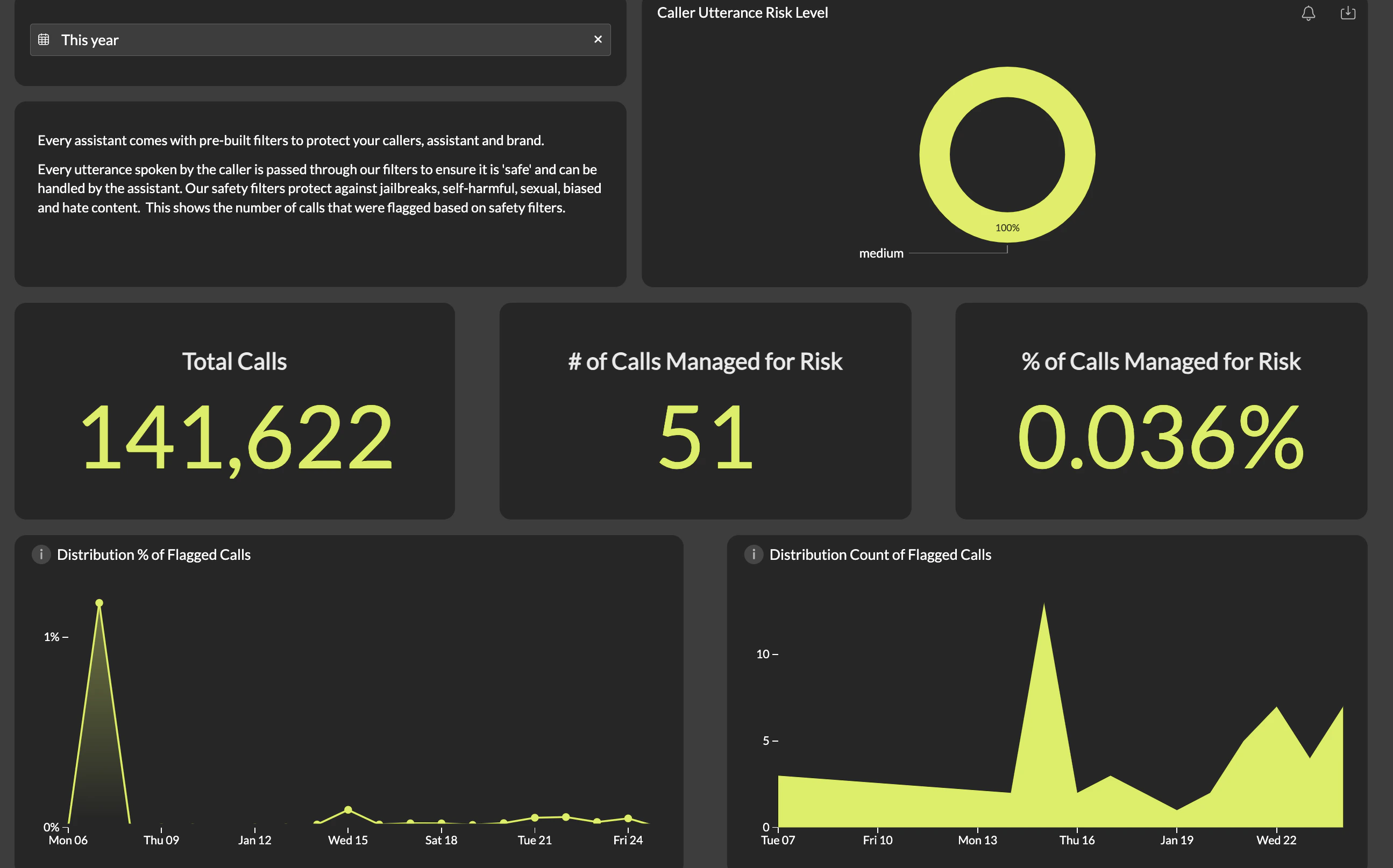This screenshot has width=1393, height=868.
Task: Open info tooltip for Distribution % of Flagged Calls
Action: pos(41,554)
